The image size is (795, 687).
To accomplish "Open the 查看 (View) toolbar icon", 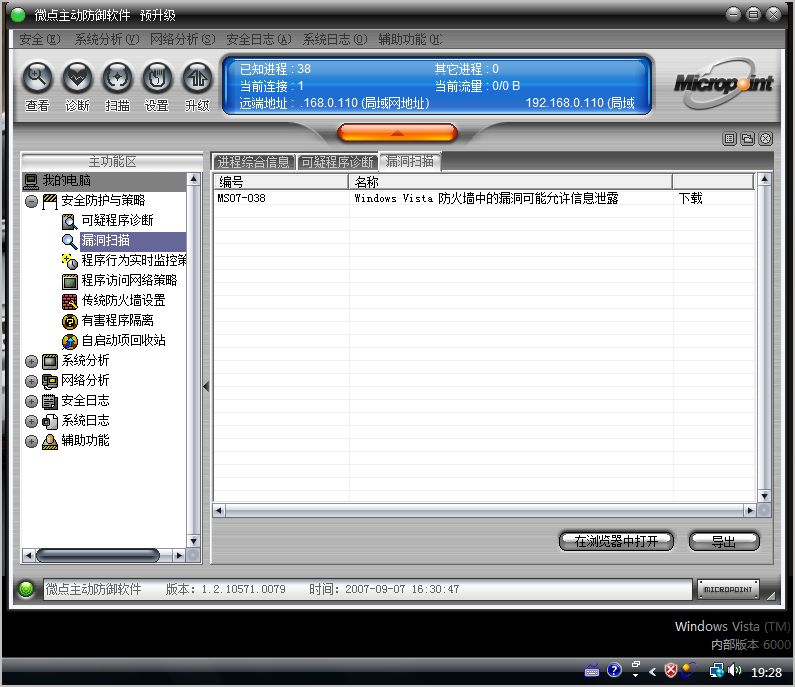I will 37,78.
